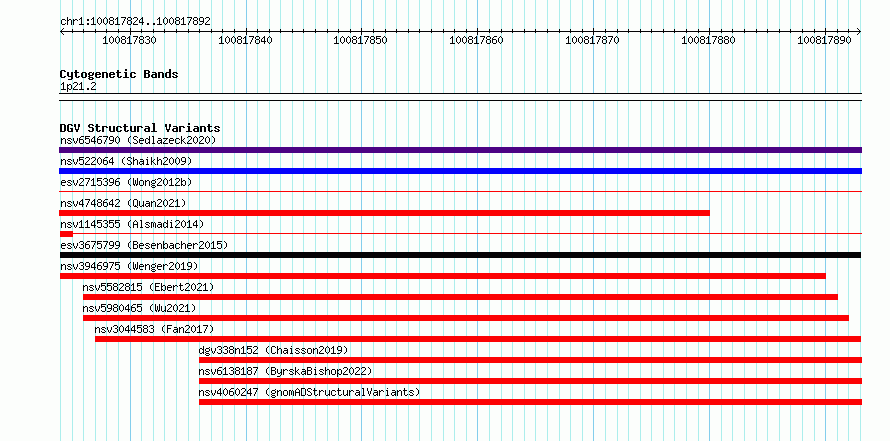Click ruler position 100817860
The image size is (890, 441).
click(477, 40)
